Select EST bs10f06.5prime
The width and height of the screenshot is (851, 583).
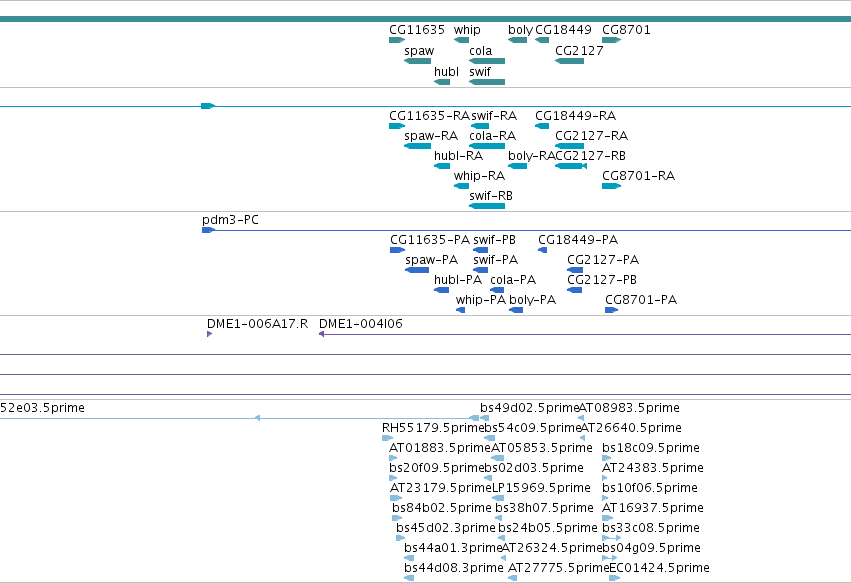point(605,498)
